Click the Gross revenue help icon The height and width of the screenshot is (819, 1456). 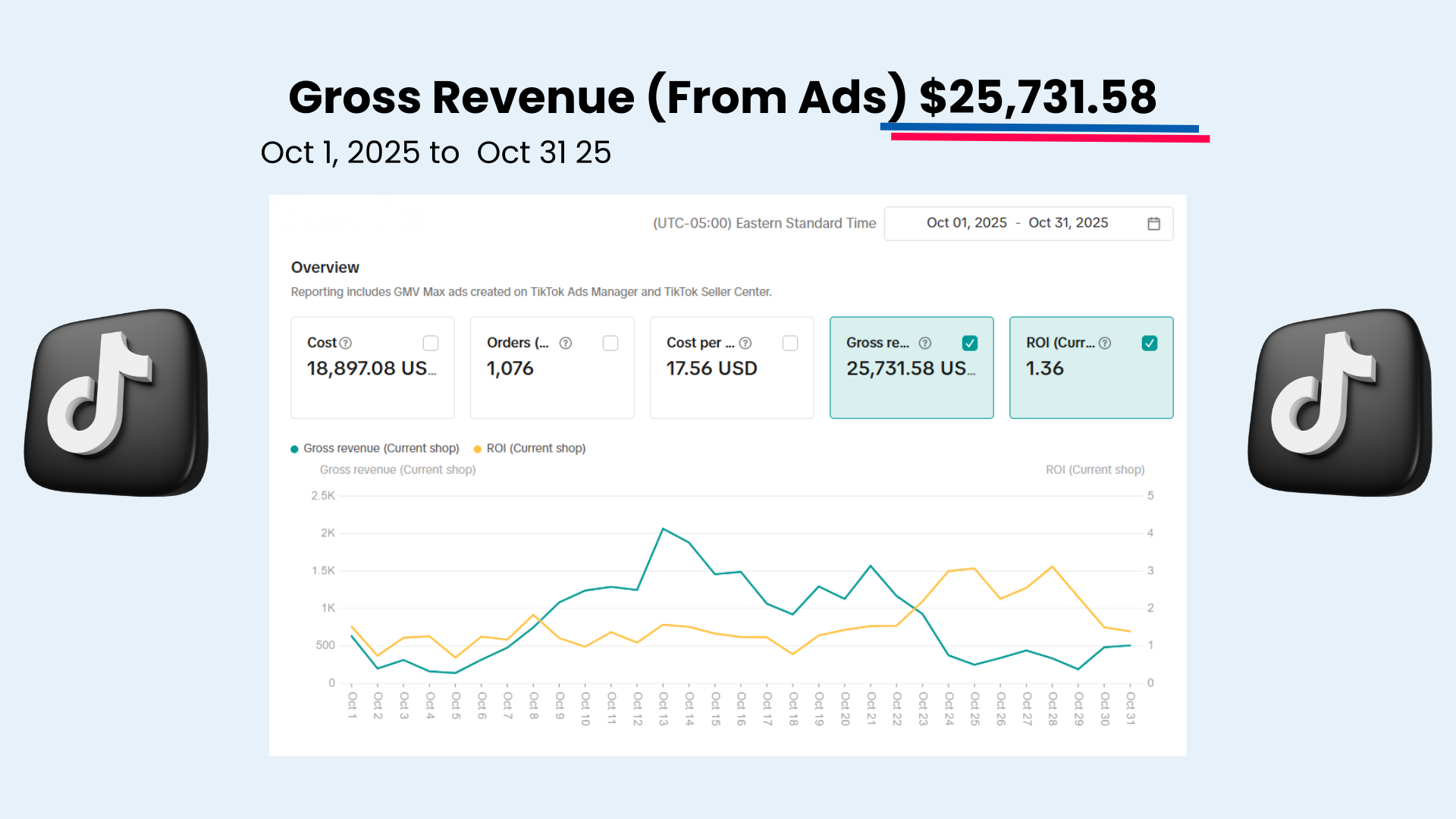(x=925, y=343)
